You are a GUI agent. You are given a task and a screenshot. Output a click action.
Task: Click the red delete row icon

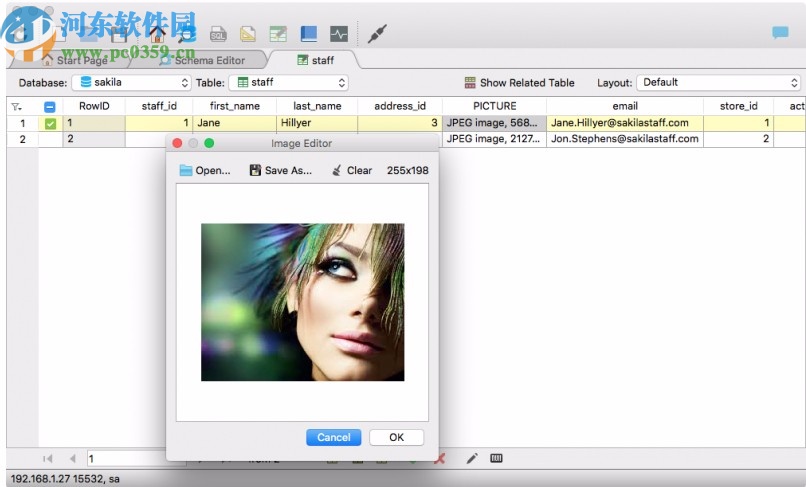tap(439, 458)
